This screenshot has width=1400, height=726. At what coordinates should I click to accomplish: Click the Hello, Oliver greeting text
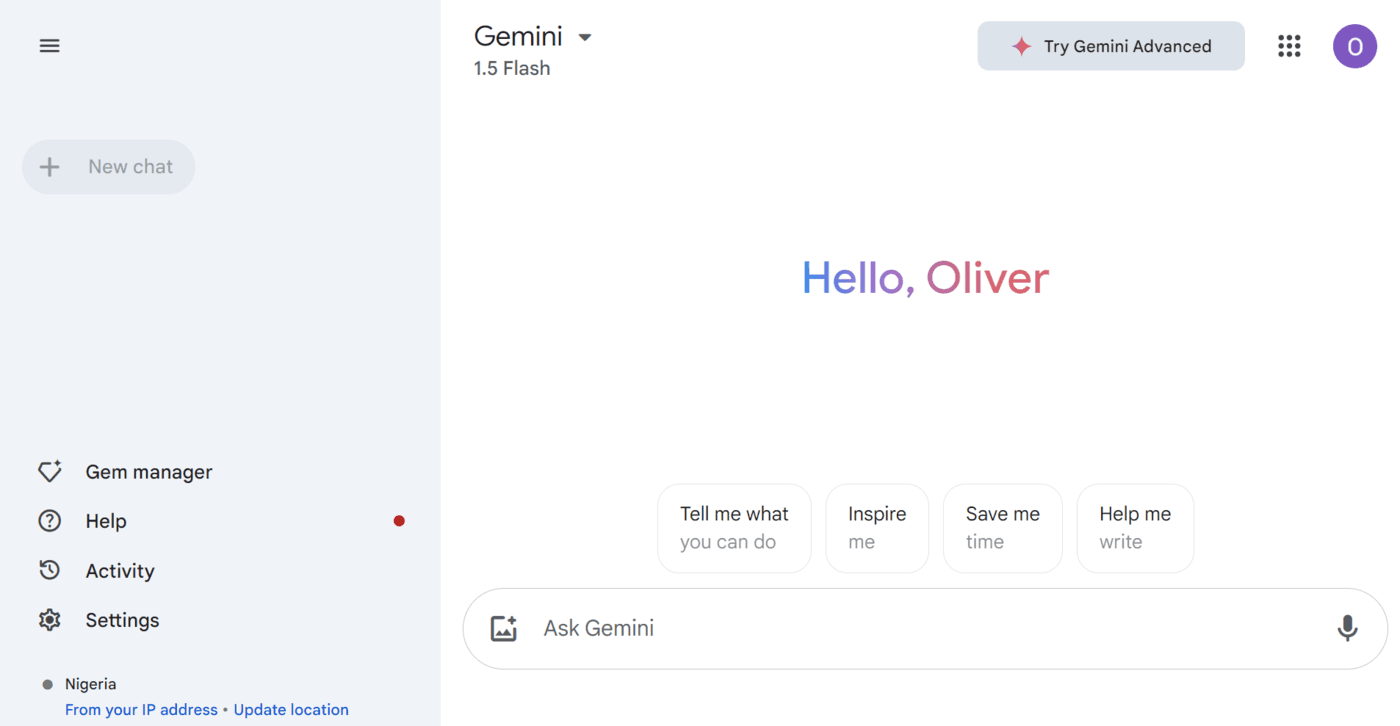[925, 278]
